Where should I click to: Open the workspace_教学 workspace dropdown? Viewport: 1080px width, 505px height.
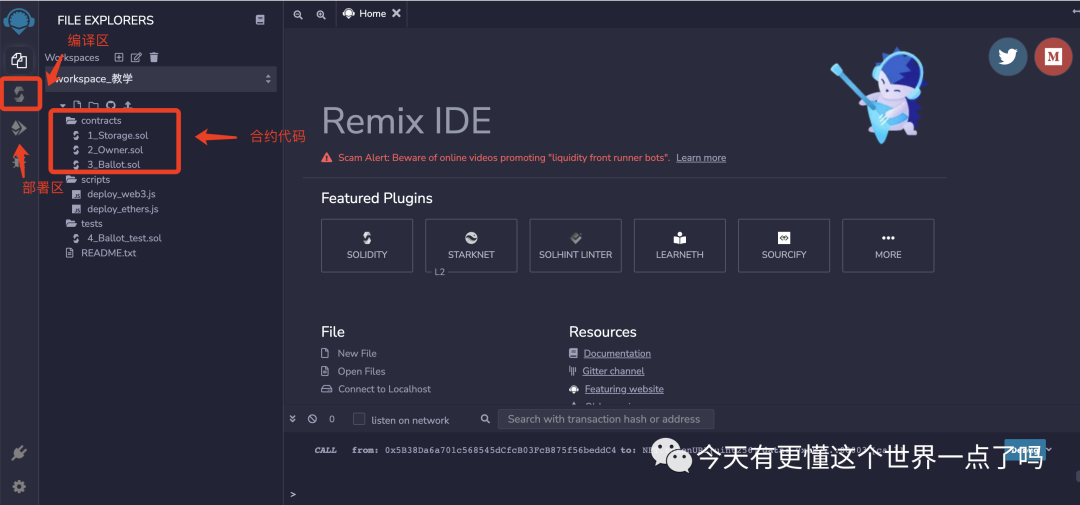(x=161, y=79)
